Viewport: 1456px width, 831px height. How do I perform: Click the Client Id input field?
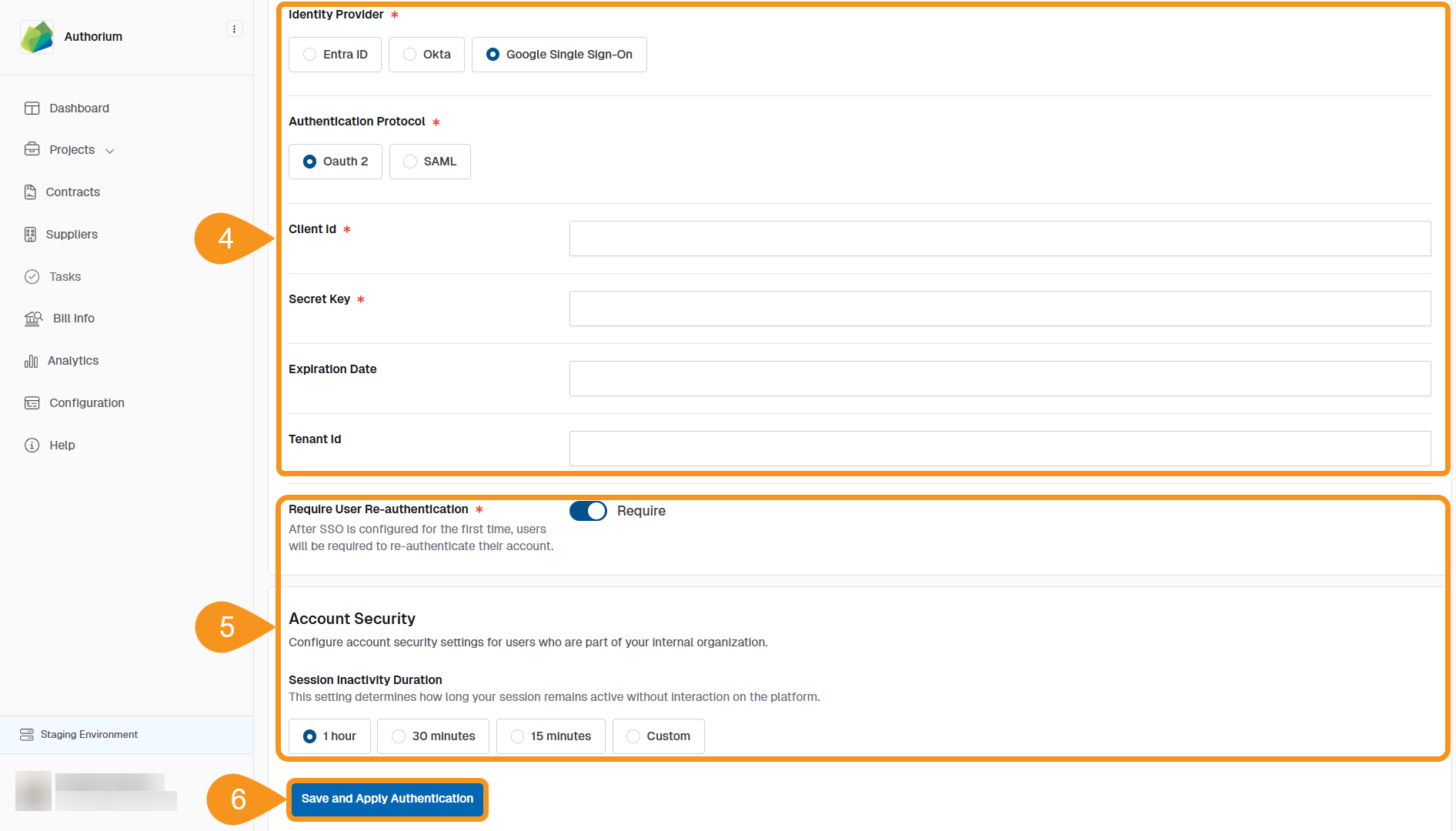[1000, 239]
